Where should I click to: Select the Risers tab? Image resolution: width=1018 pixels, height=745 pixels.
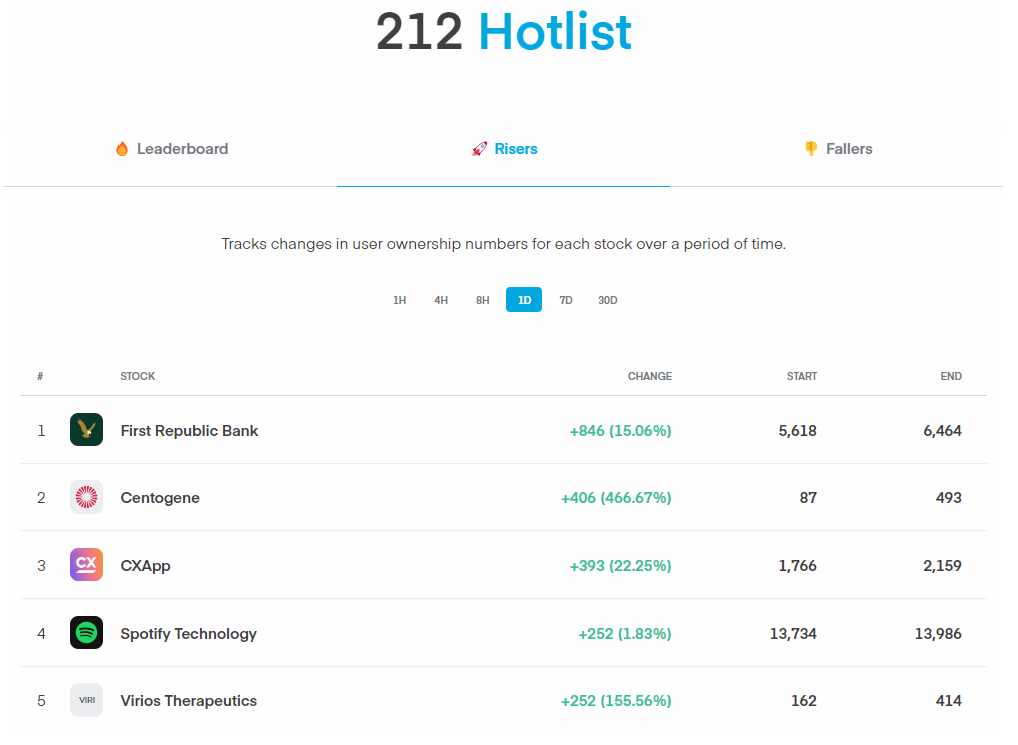point(503,149)
